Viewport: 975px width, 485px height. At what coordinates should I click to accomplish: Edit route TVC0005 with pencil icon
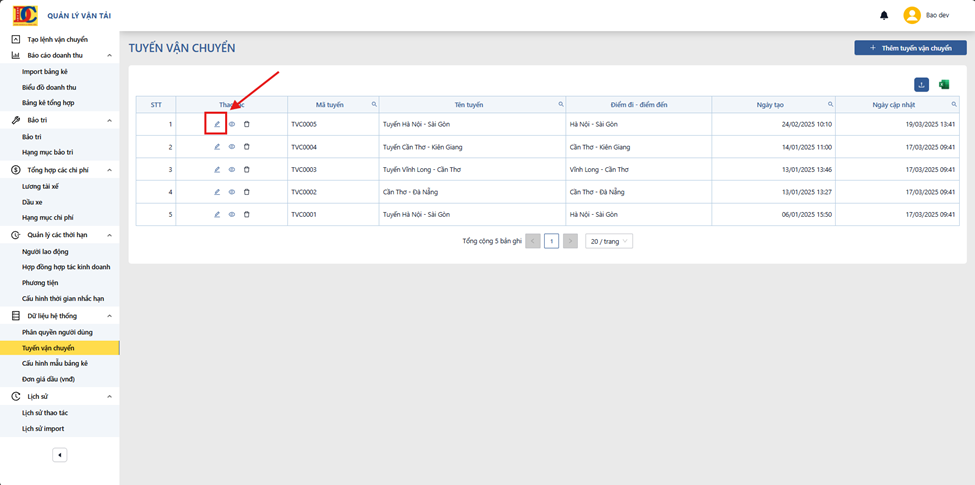217,124
